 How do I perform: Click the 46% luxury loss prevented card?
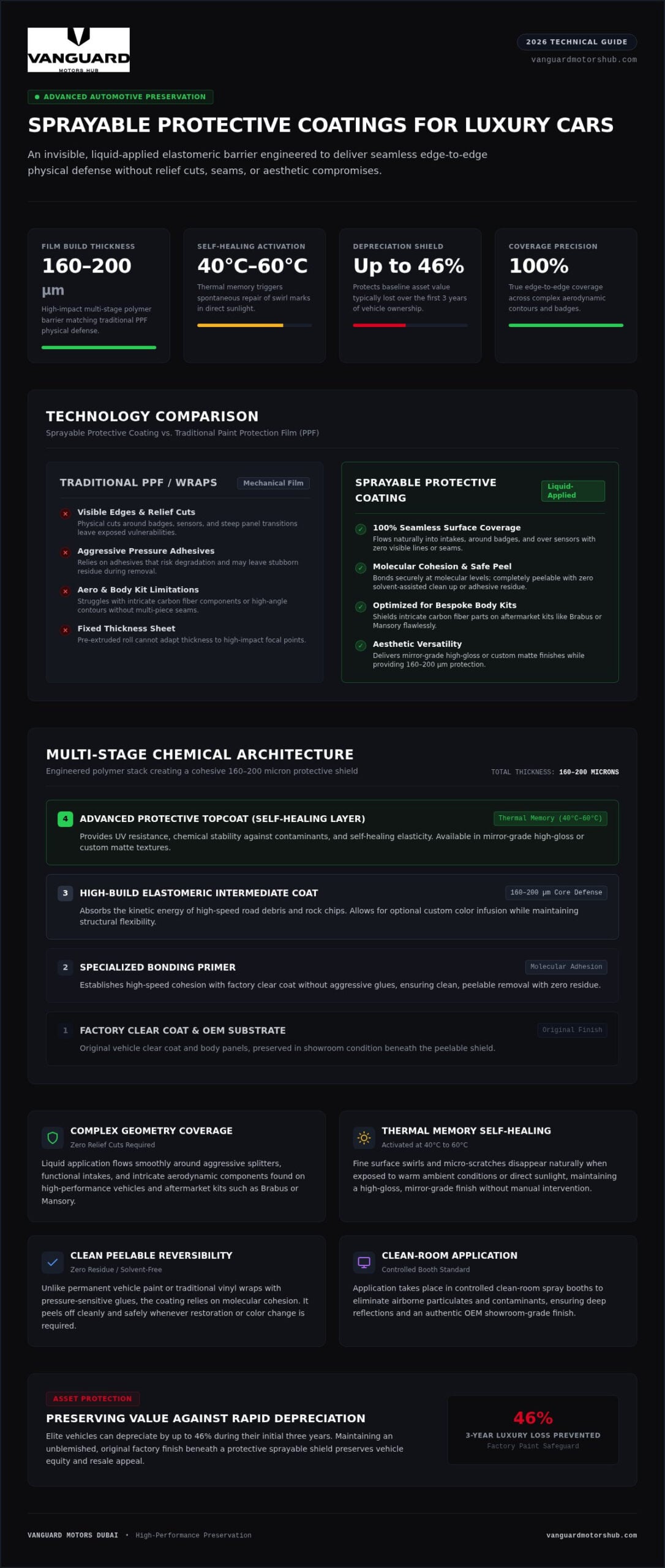tap(533, 1430)
